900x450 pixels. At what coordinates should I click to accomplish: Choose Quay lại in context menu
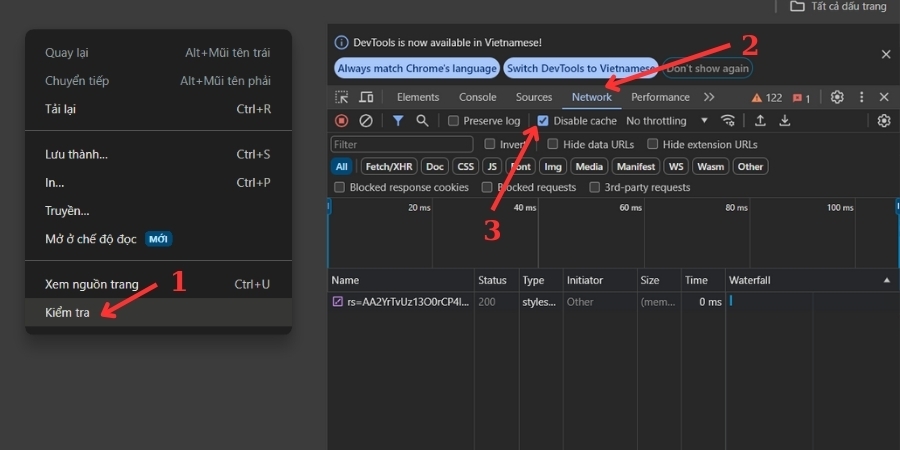[x=158, y=53]
